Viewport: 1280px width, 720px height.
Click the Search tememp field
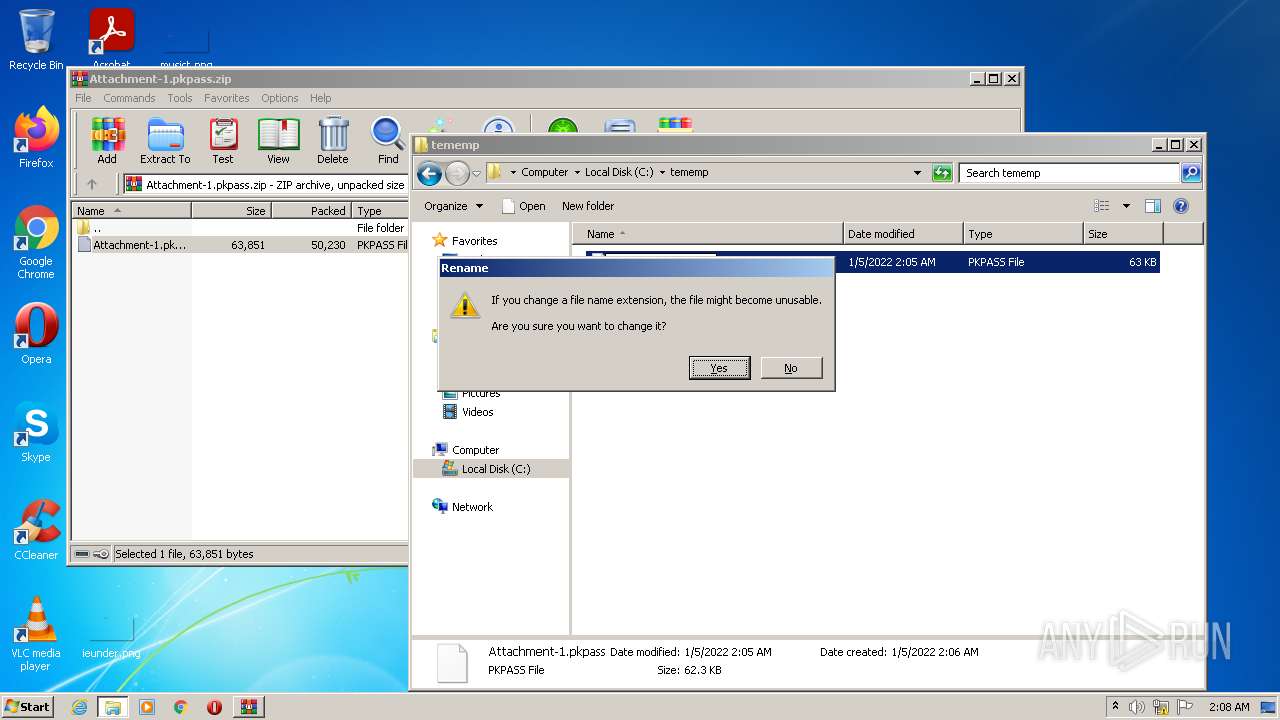pos(1070,173)
